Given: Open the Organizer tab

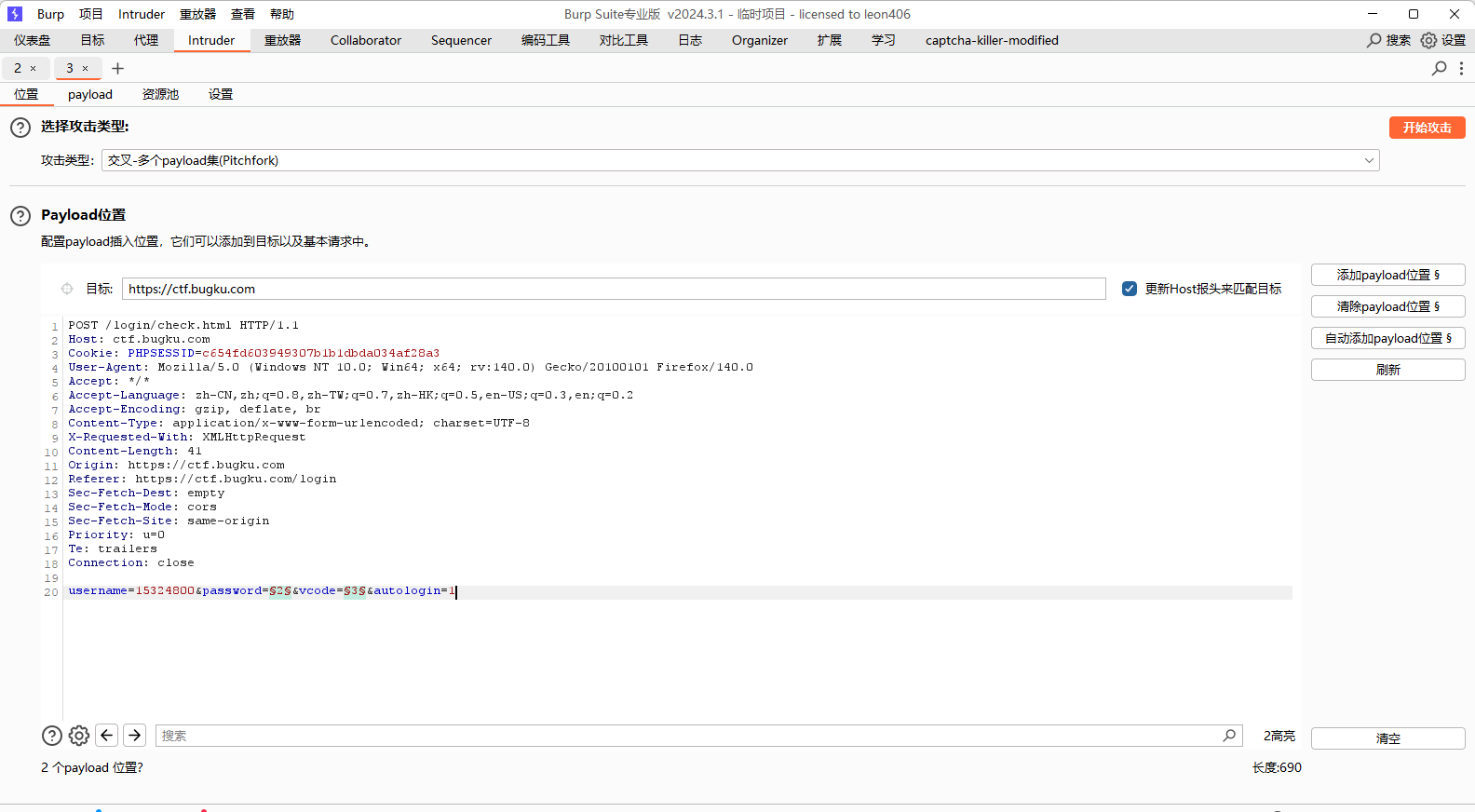Looking at the screenshot, I should click(x=760, y=40).
